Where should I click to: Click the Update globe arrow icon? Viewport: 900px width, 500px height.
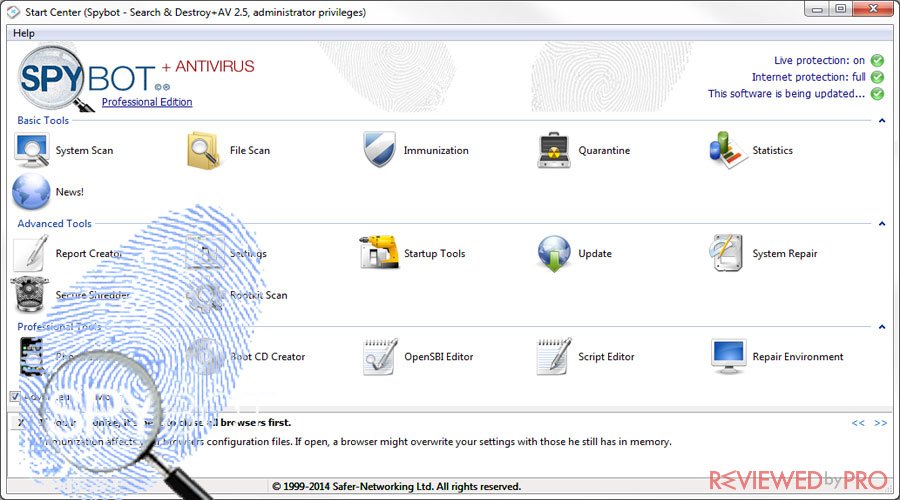(554, 253)
